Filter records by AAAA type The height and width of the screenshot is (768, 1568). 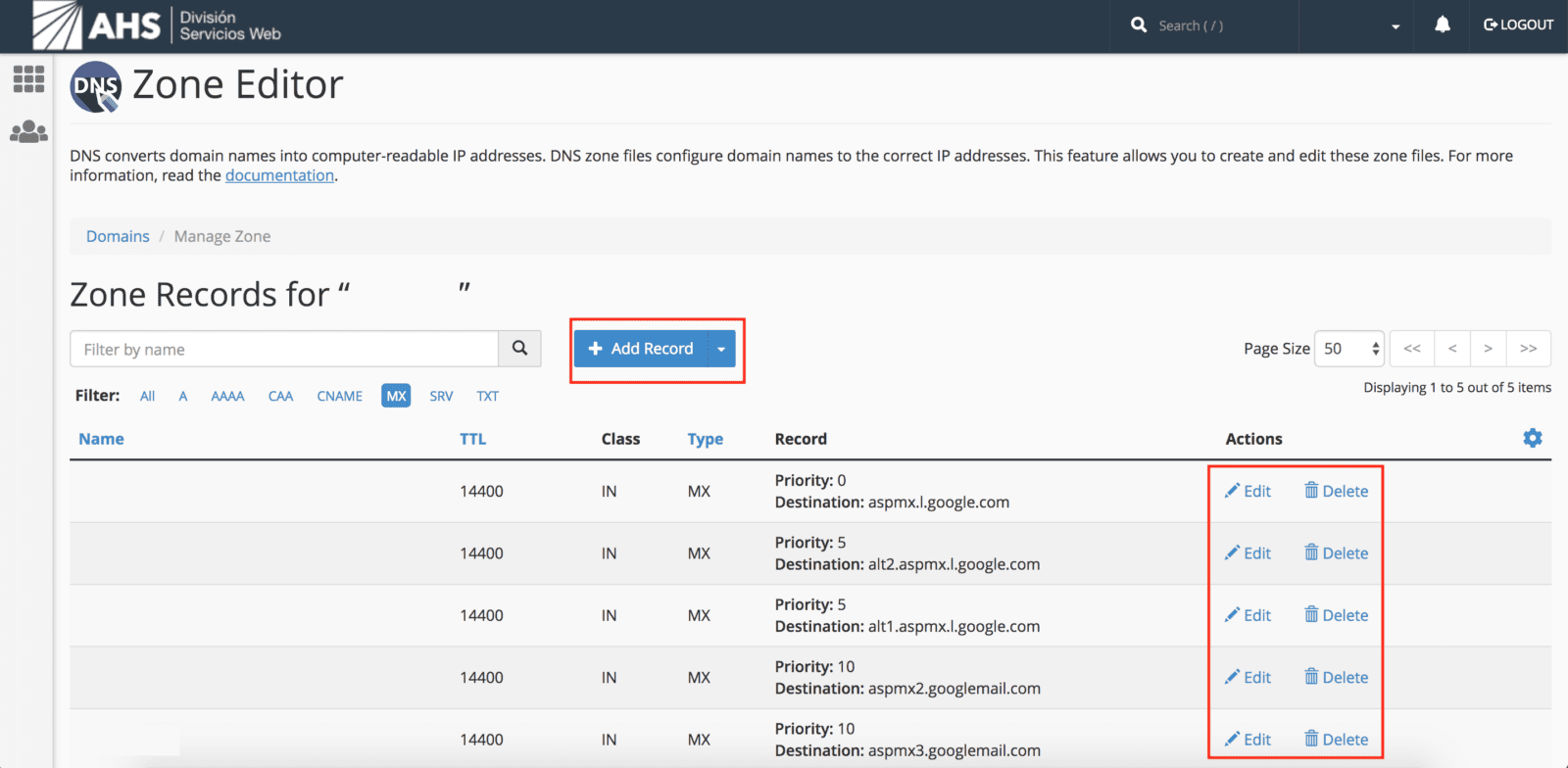point(227,396)
